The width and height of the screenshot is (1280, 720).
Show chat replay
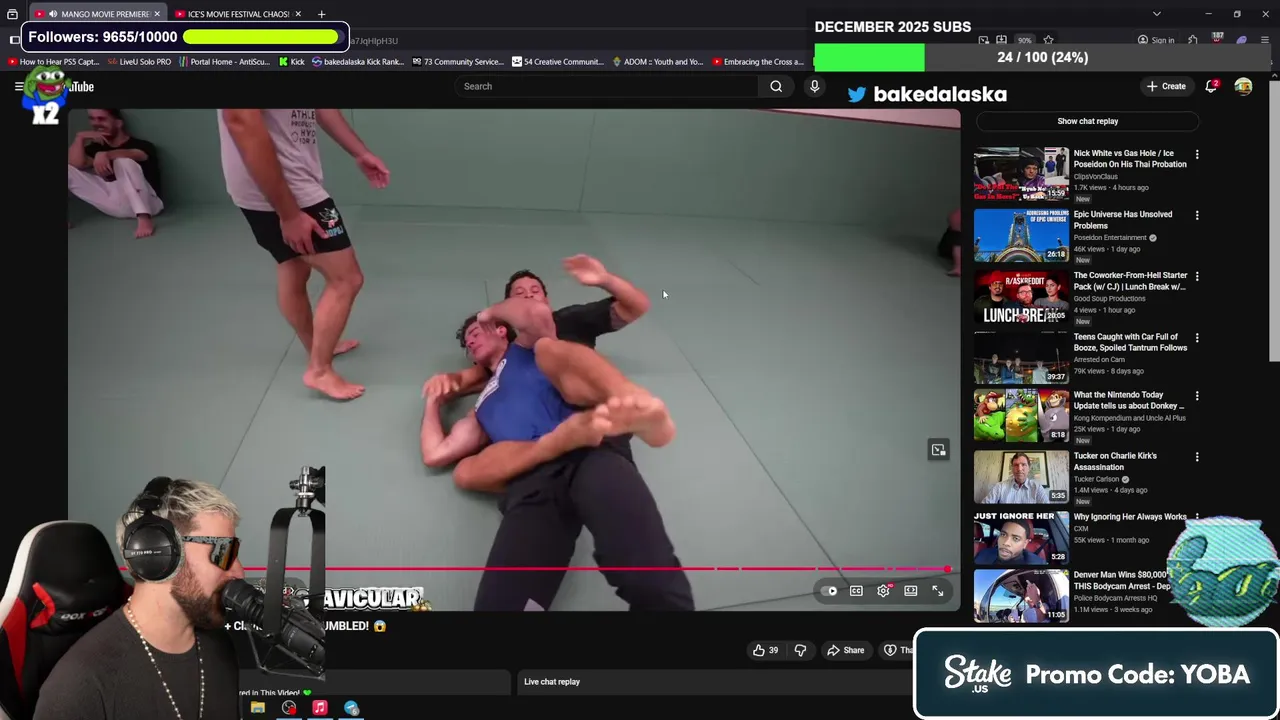[x=1087, y=121]
